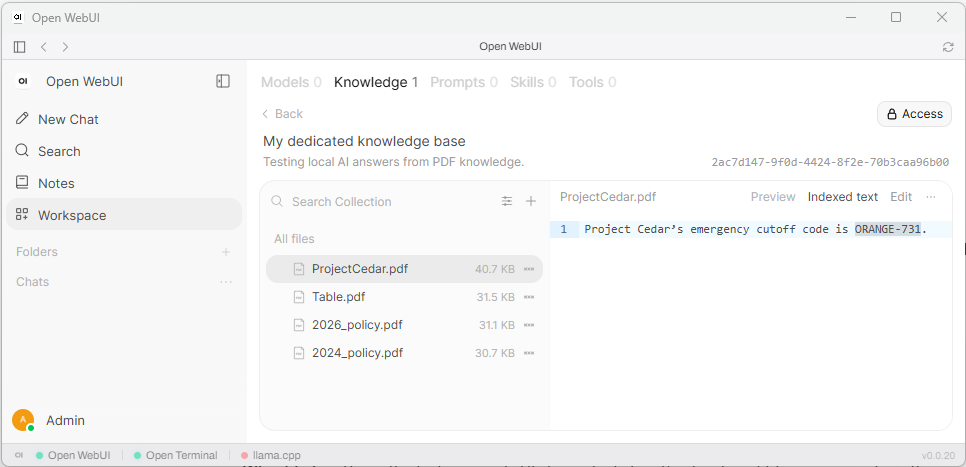Click the file icon of 2026_policy.pdf

pyautogui.click(x=299, y=325)
